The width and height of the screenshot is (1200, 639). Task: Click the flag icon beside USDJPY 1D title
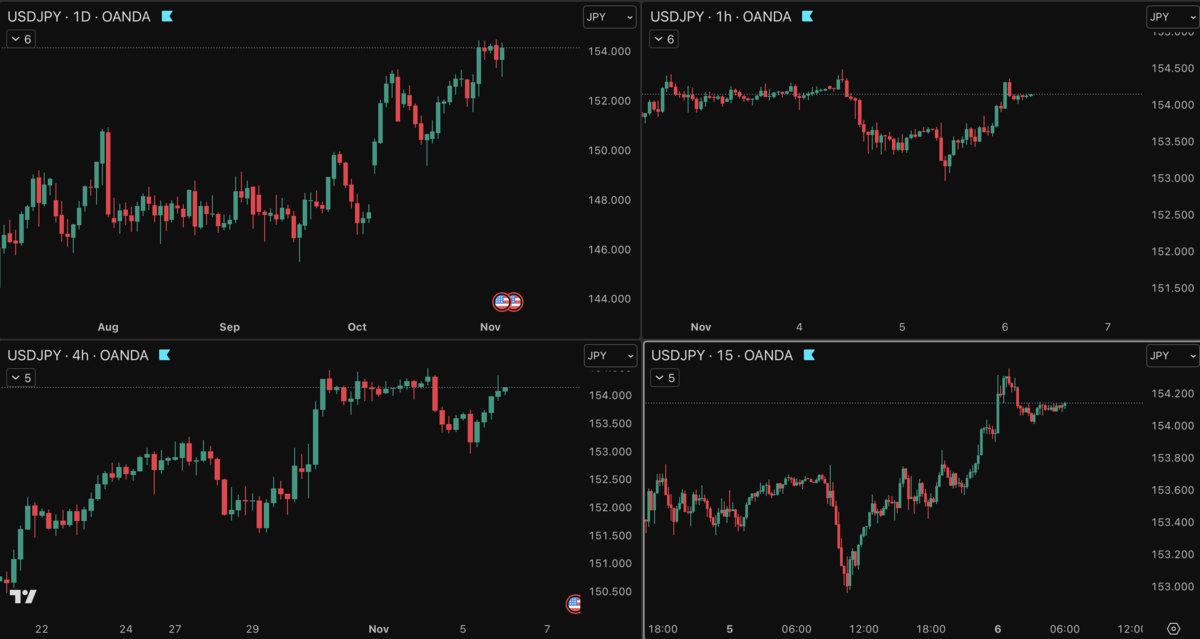coord(166,17)
